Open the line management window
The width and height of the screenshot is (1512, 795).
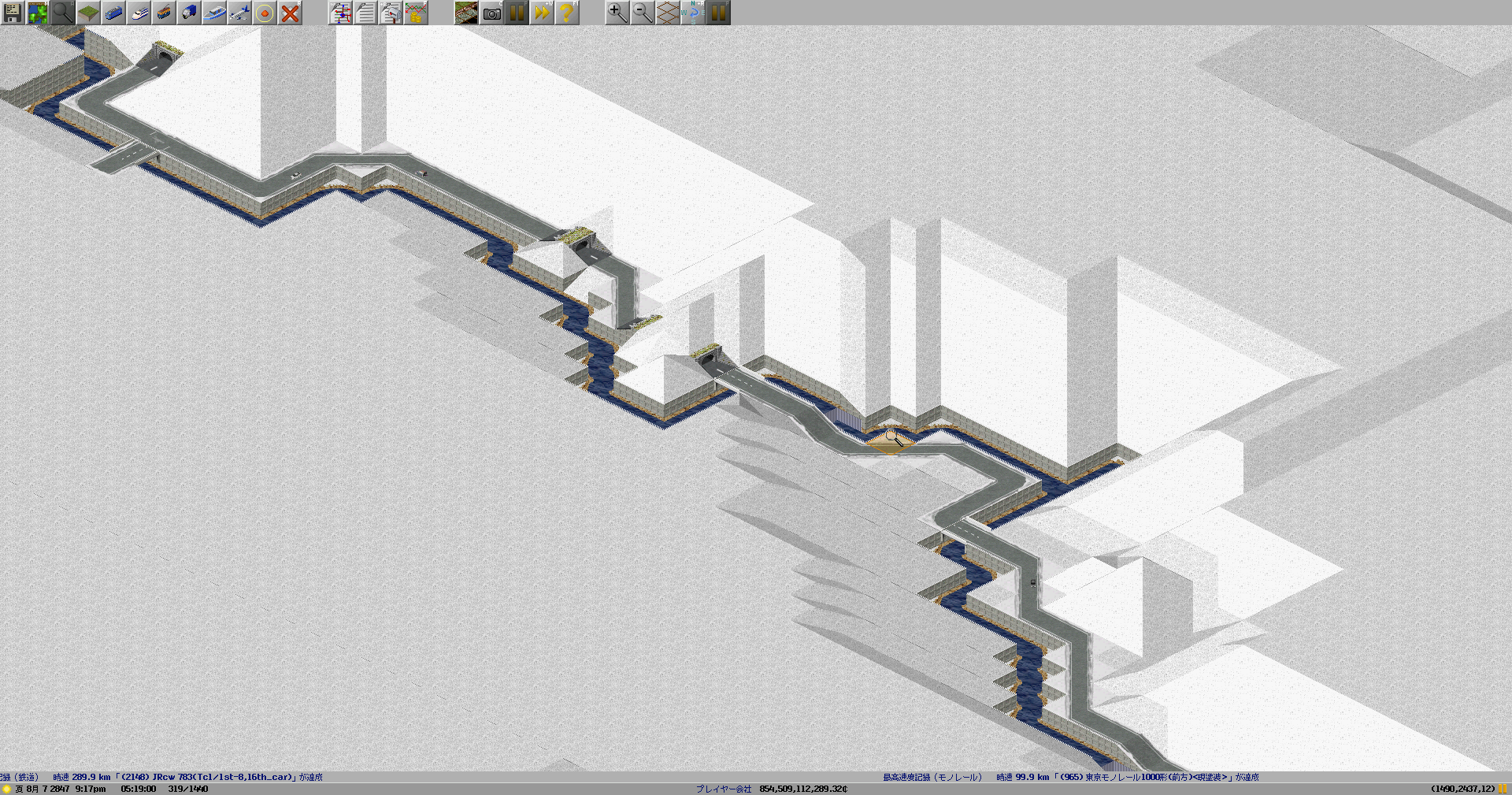pos(340,13)
